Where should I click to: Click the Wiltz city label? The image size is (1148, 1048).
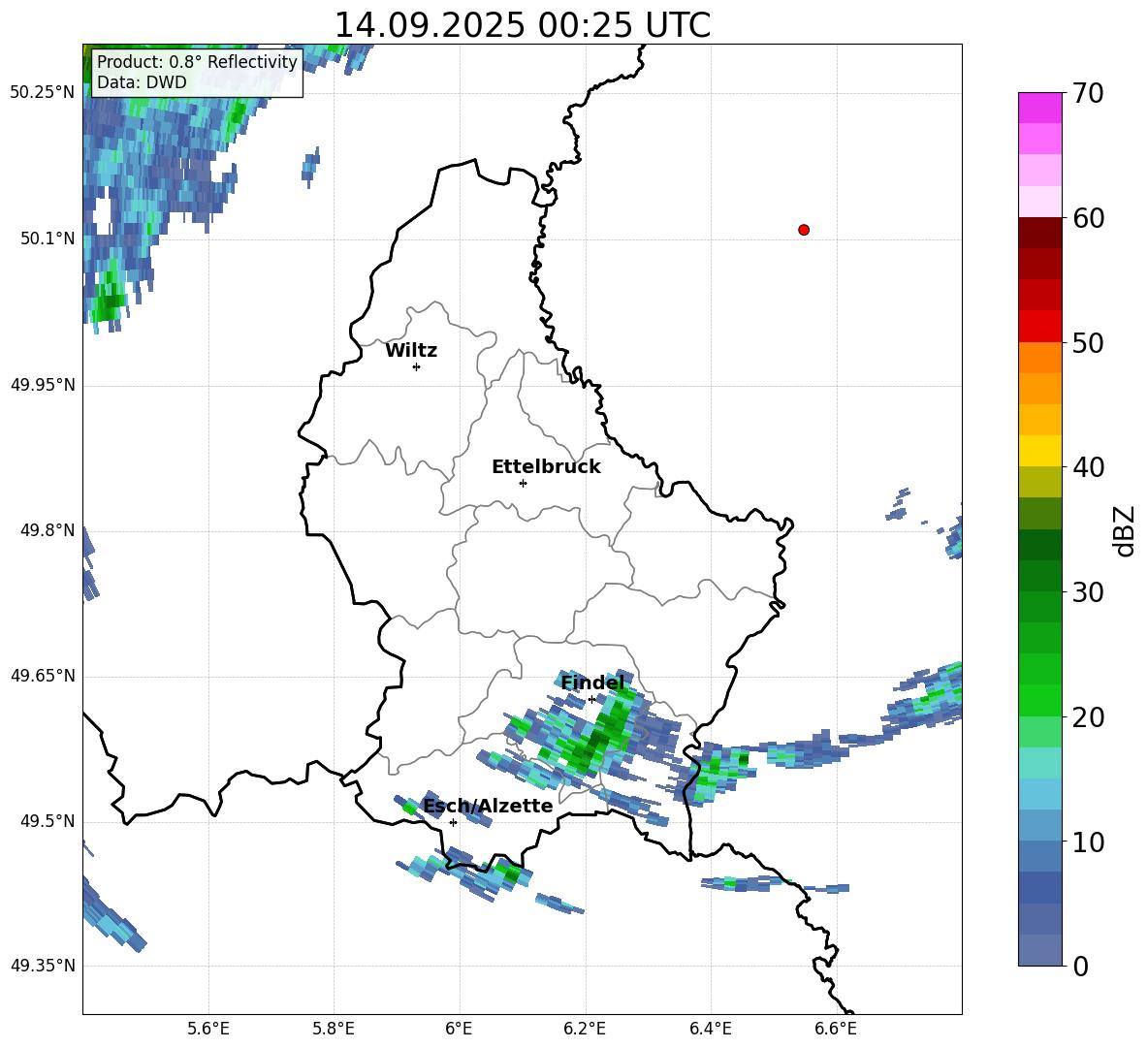coord(411,351)
